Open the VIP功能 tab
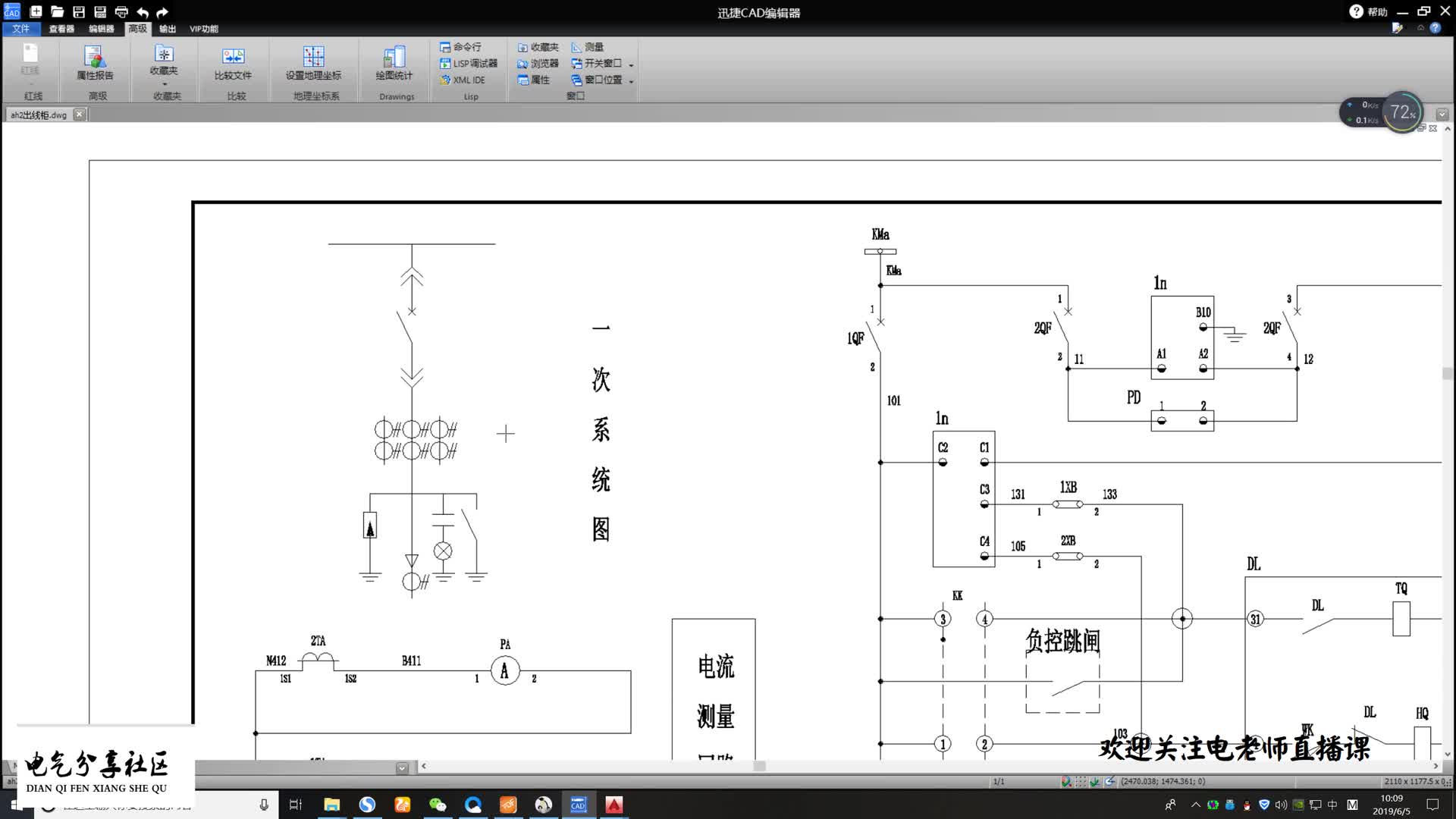 [203, 29]
